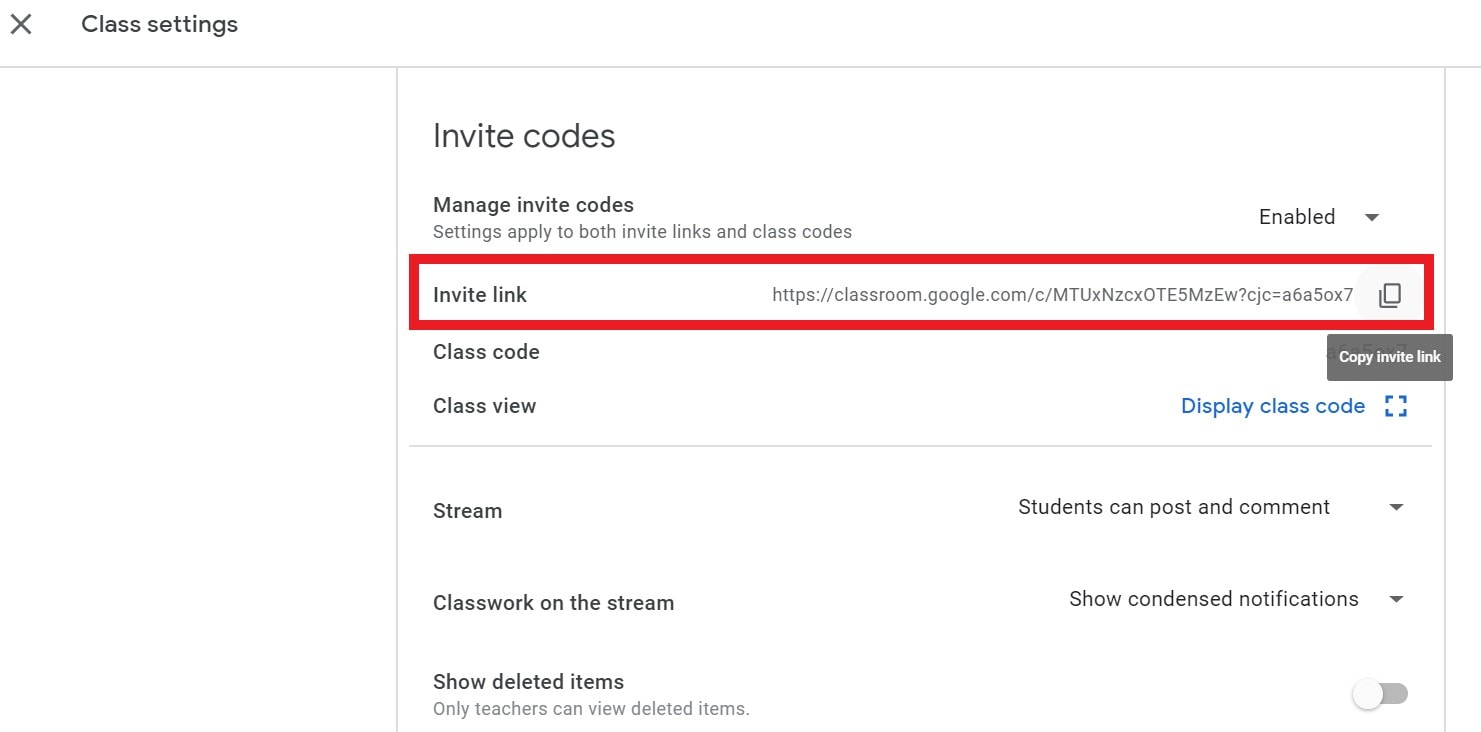Click the Display class code fullscreen icon
The height and width of the screenshot is (732, 1481).
click(x=1396, y=406)
